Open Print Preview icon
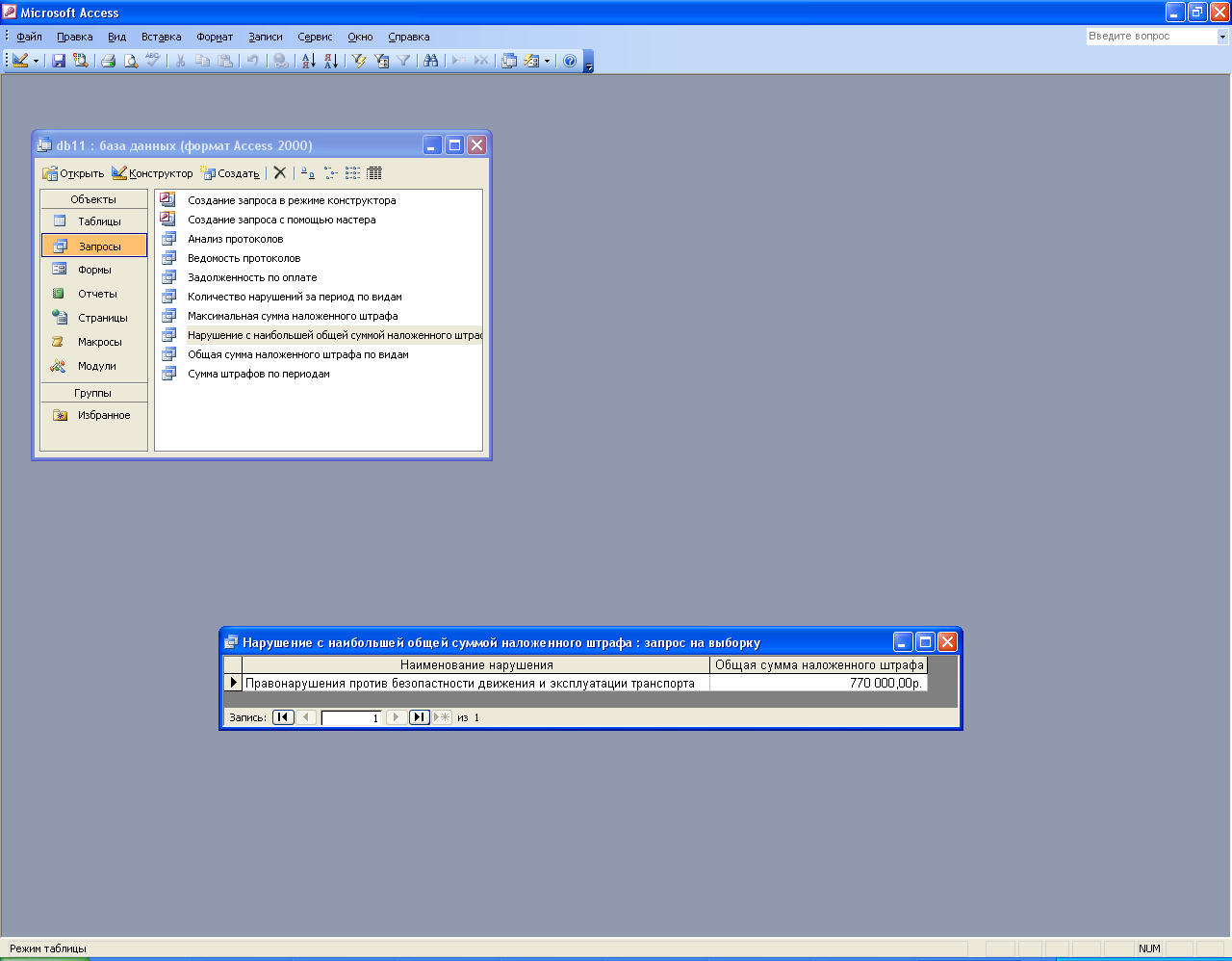This screenshot has width=1232, height=961. 131,61
